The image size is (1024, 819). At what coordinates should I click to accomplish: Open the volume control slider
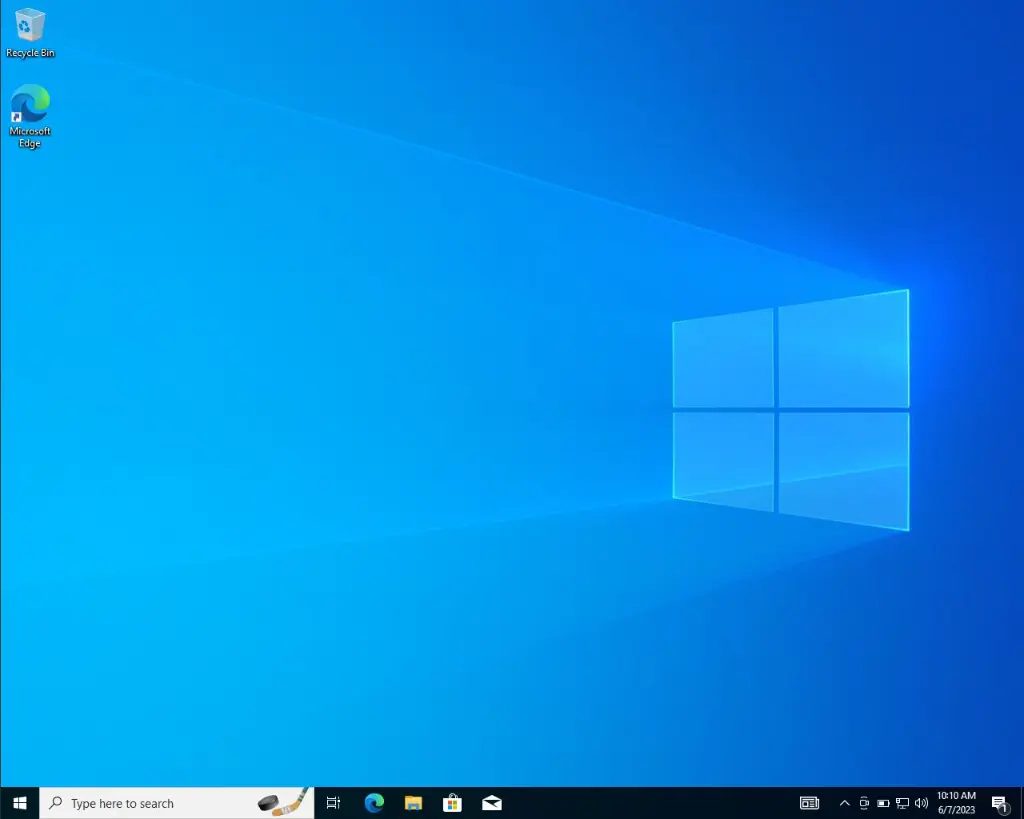[920, 803]
